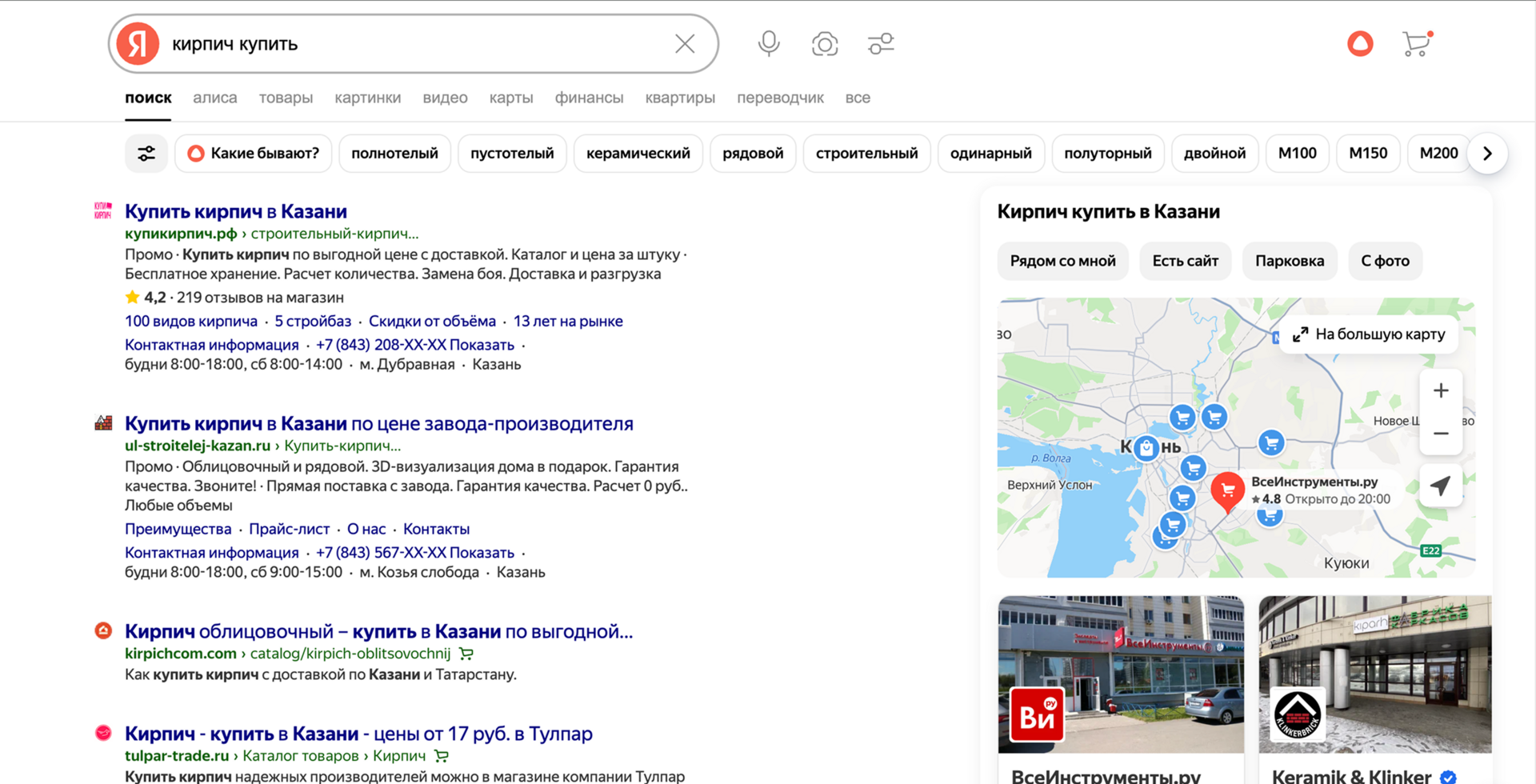This screenshot has height=784, width=1536.
Task: Open Alice assistant red circle icon
Action: (1360, 43)
